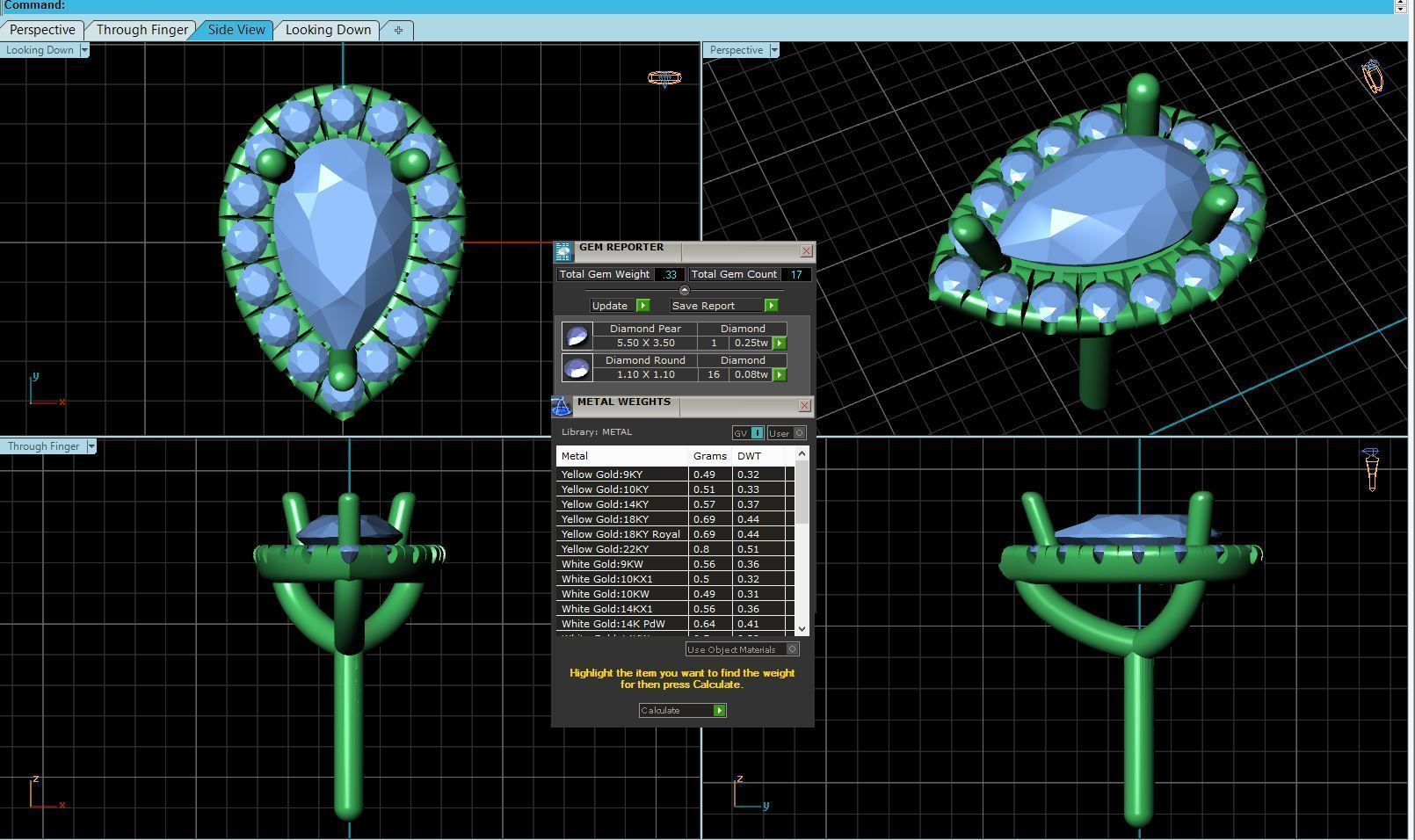Click the Diamond Round name cell
This screenshot has height=840, width=1415.
point(645,360)
